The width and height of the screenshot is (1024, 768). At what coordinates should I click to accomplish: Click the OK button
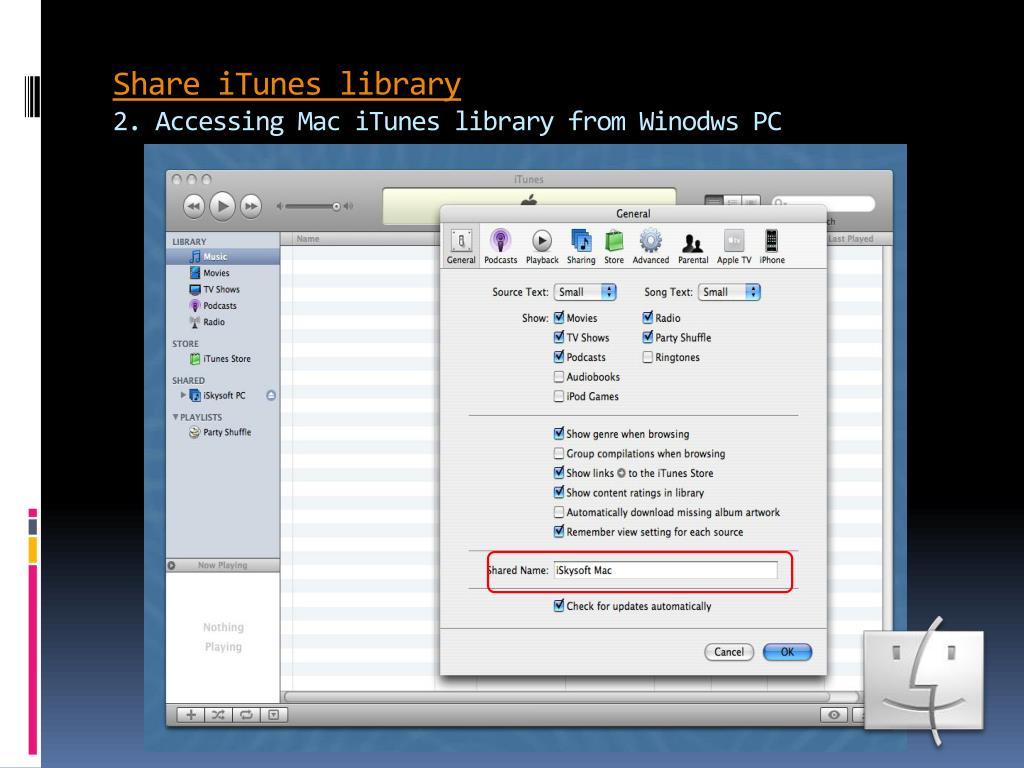click(x=788, y=652)
